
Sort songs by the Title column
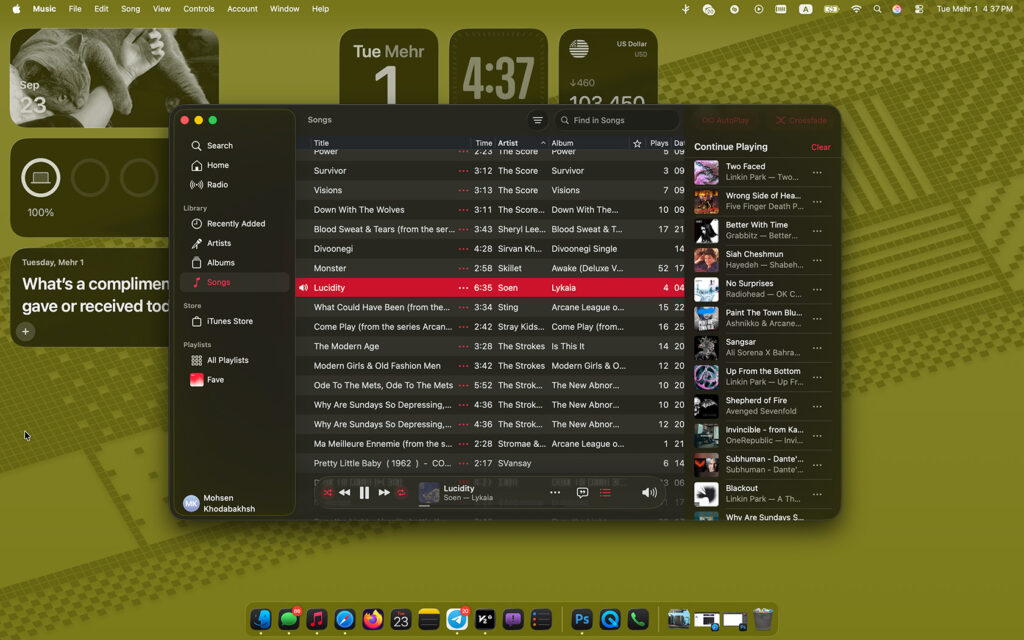[x=321, y=143]
